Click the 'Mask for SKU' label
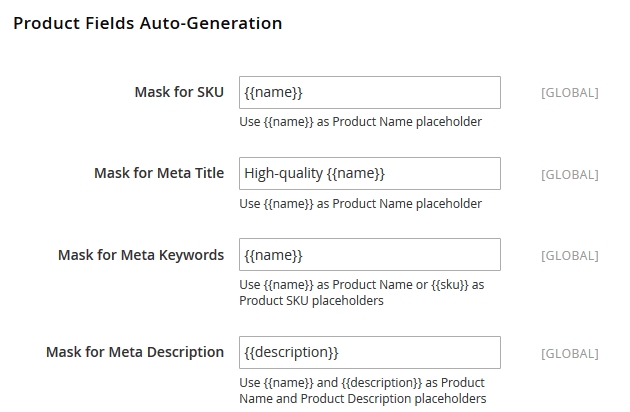 point(179,93)
